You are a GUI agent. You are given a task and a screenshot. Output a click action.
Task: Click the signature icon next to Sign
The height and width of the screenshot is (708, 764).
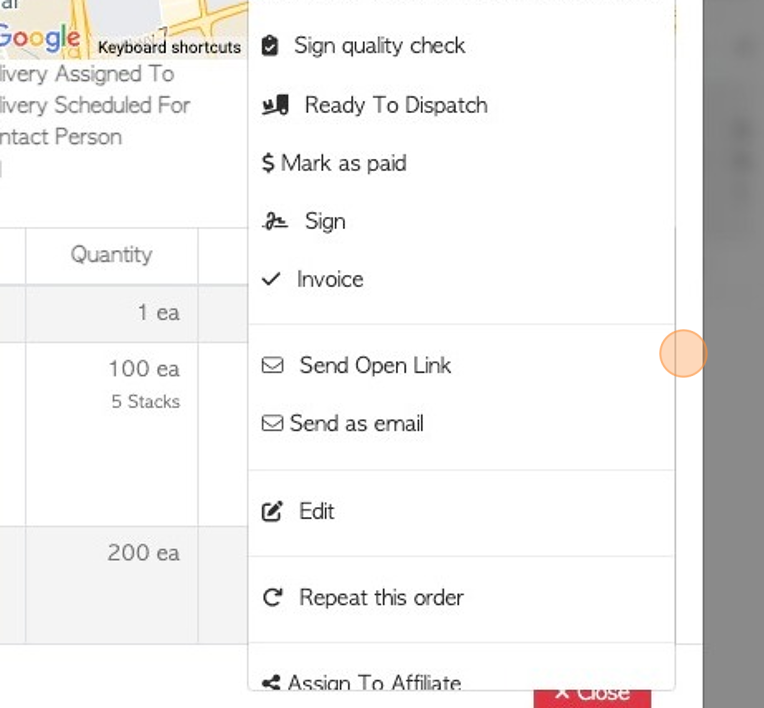[275, 222]
